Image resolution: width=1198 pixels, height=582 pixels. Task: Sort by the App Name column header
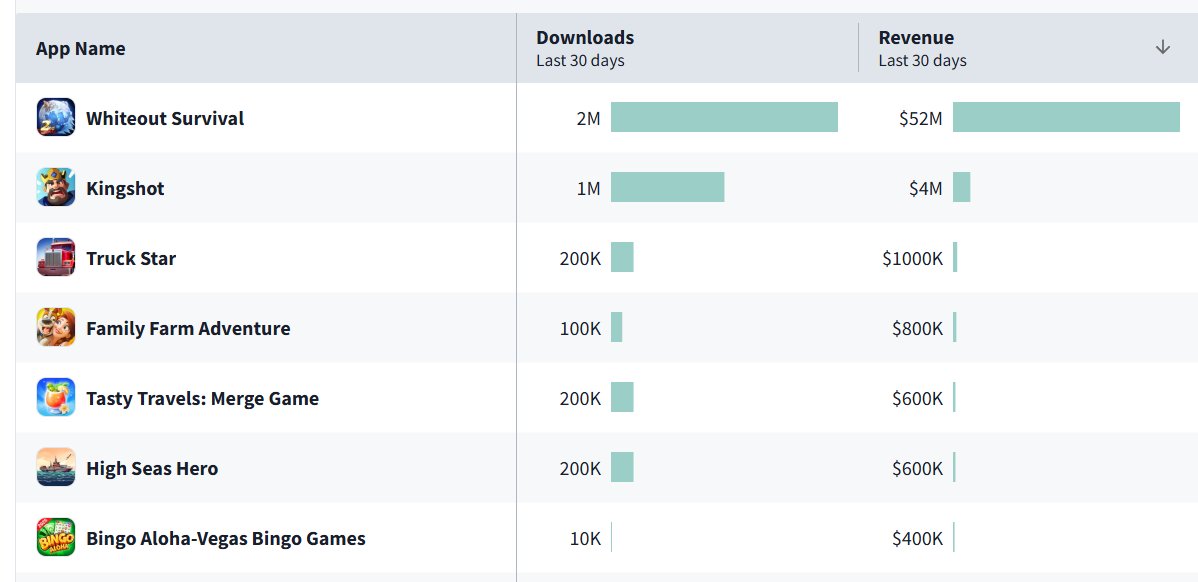tap(81, 49)
